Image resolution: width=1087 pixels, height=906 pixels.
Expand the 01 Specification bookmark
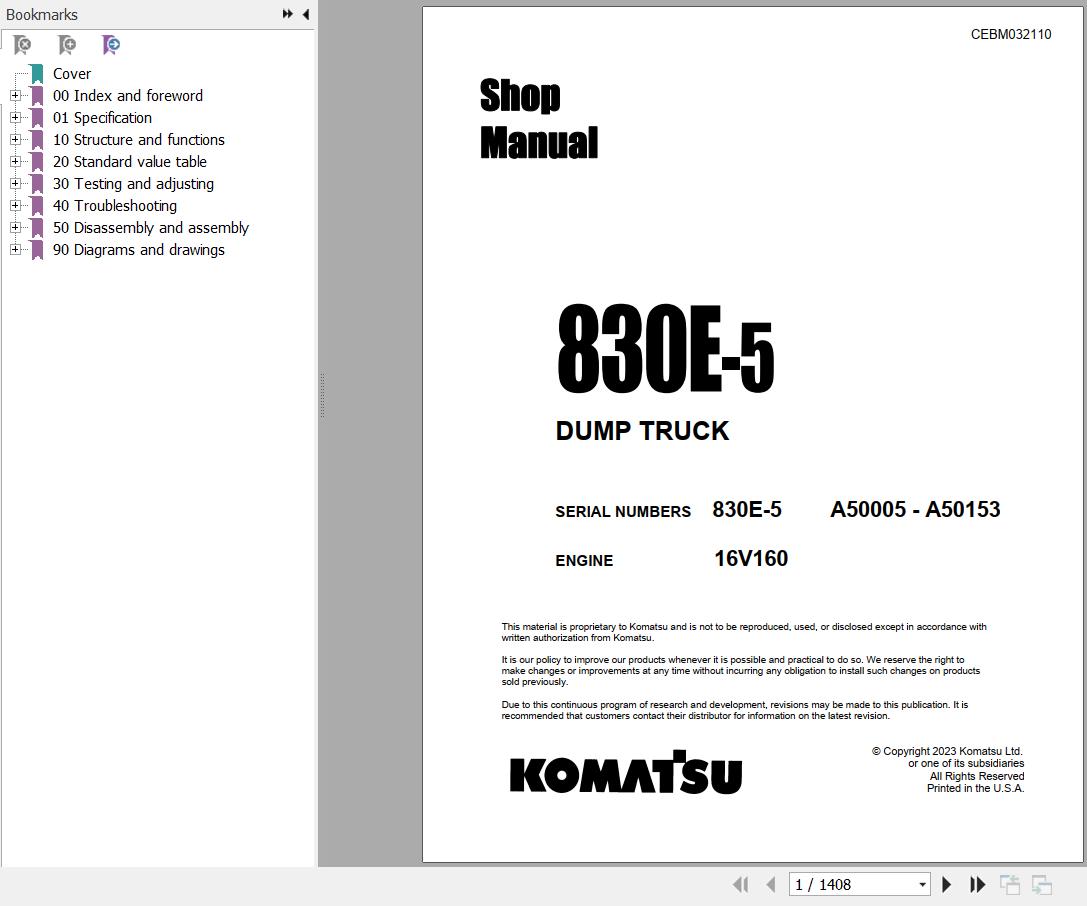click(x=15, y=118)
